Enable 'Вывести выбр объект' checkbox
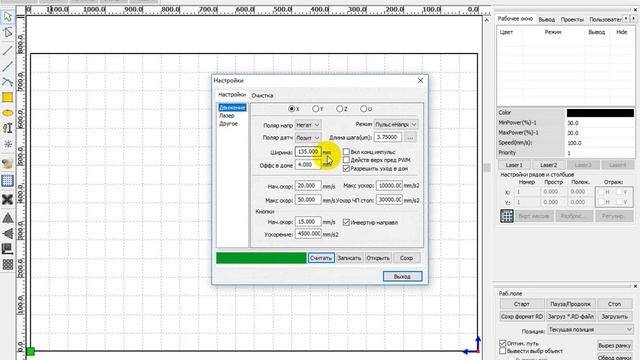The height and width of the screenshot is (360, 640). click(x=502, y=351)
